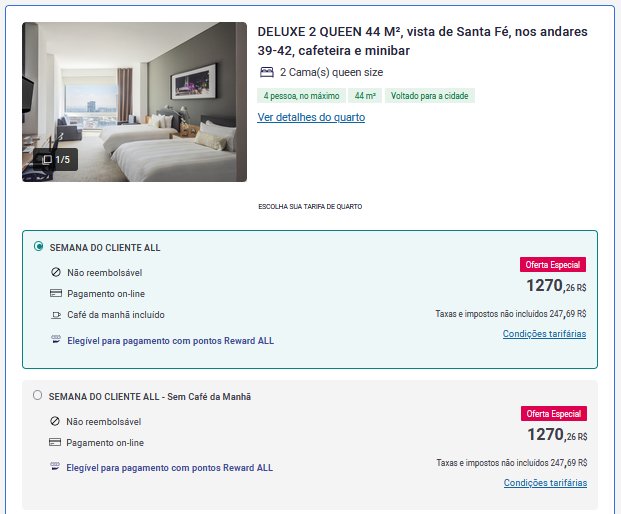Click the Oferta Especial badge in second rate

coord(554,413)
